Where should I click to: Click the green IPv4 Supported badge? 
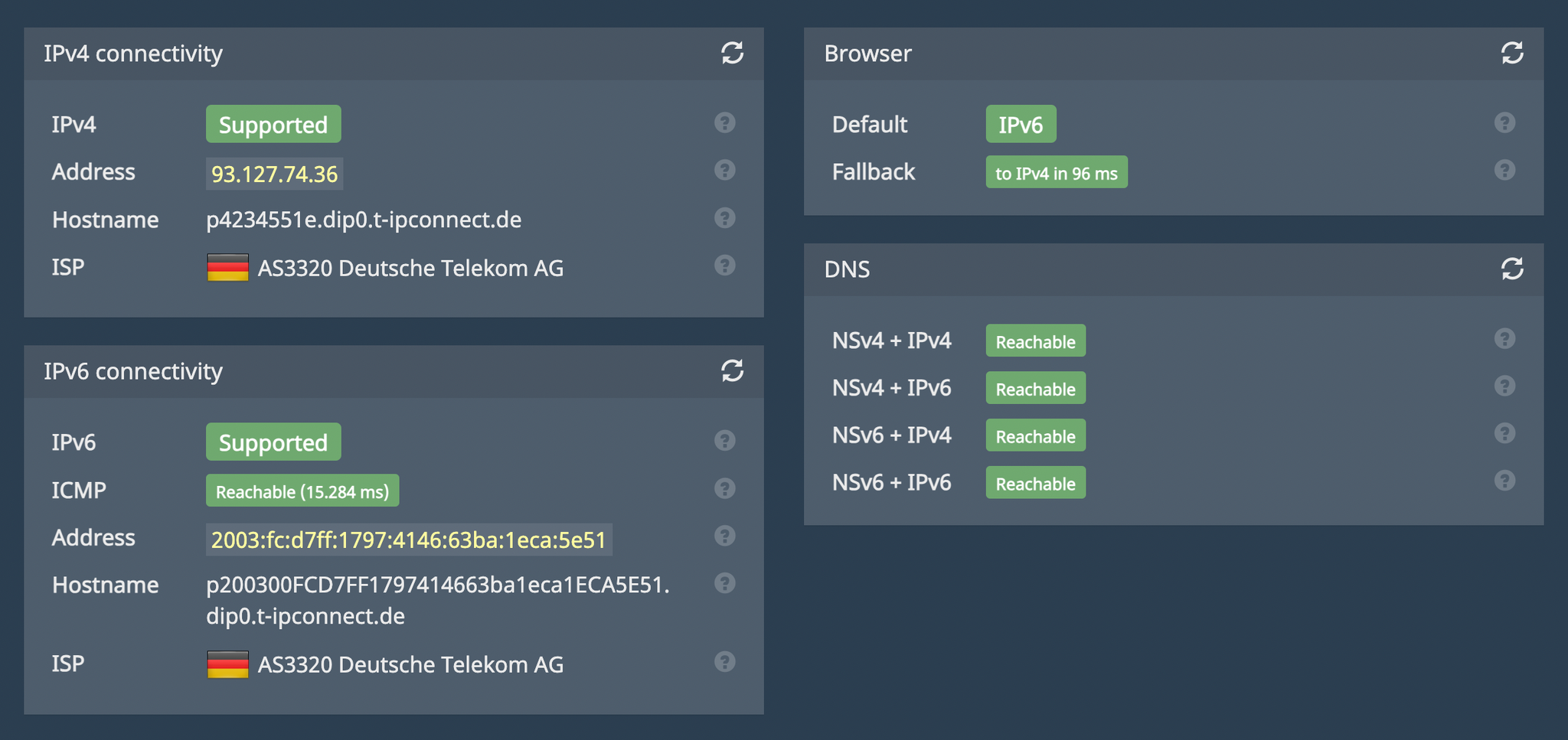pyautogui.click(x=273, y=124)
